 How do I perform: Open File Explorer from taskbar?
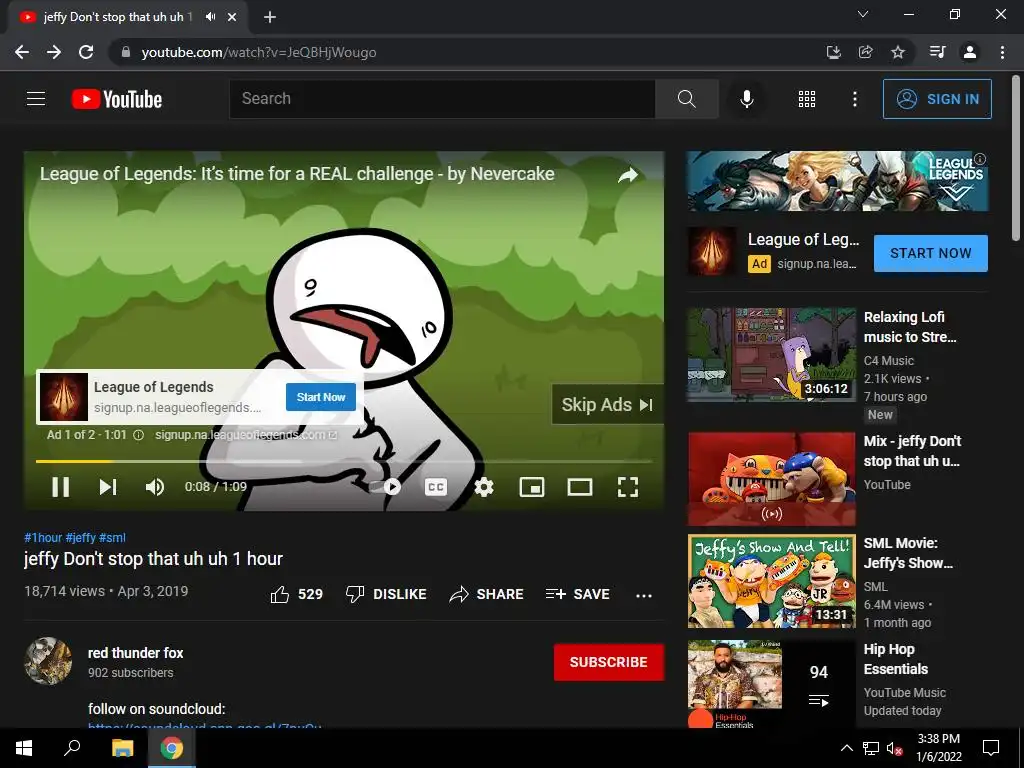tap(122, 748)
